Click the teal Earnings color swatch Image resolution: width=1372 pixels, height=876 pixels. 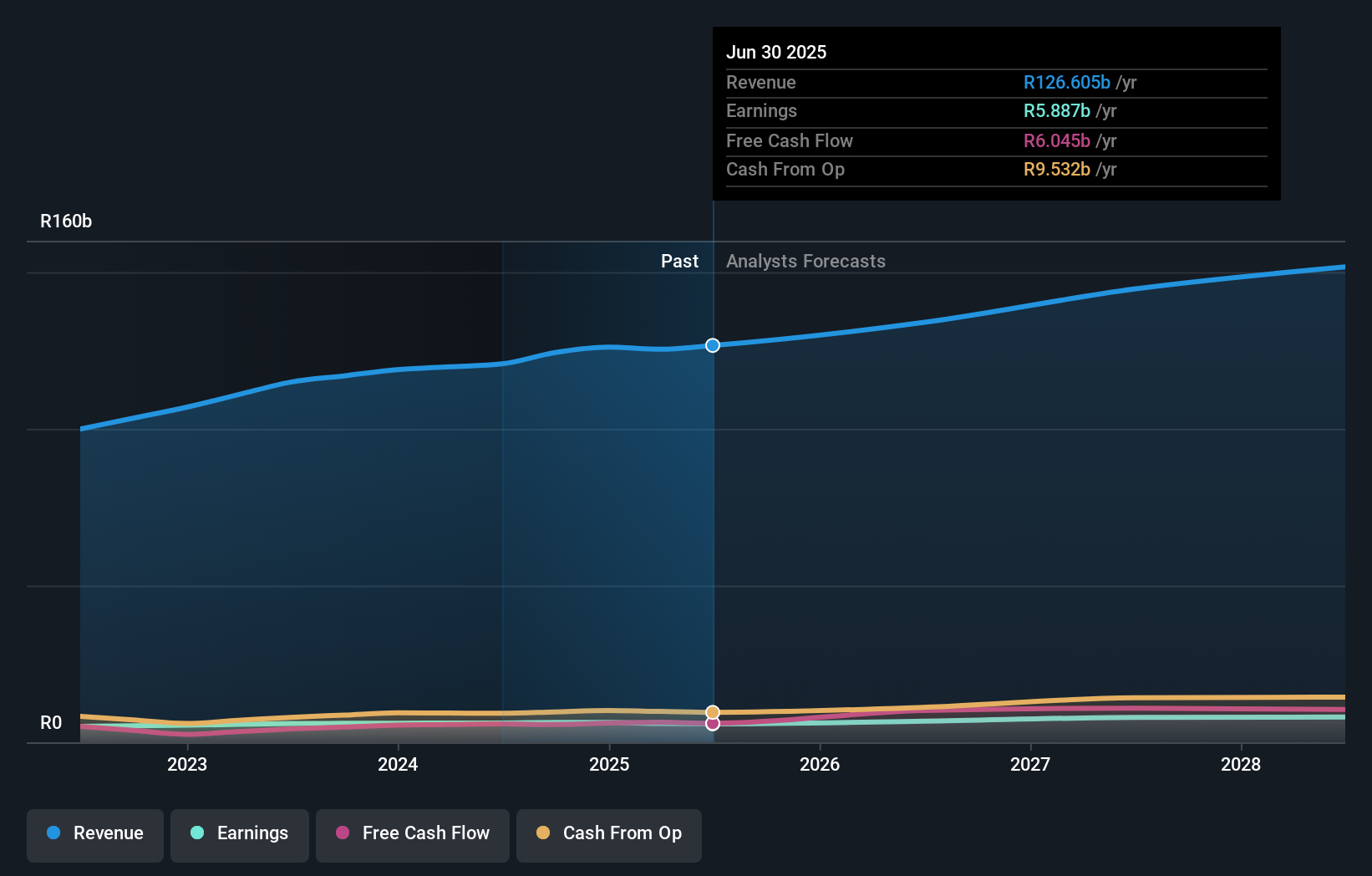[x=197, y=833]
